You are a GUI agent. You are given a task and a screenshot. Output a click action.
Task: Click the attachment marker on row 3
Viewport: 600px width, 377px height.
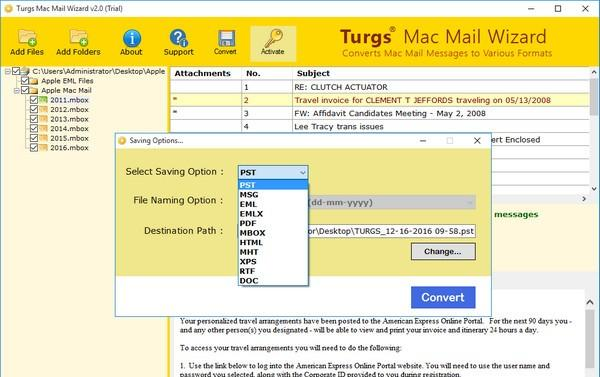click(175, 112)
